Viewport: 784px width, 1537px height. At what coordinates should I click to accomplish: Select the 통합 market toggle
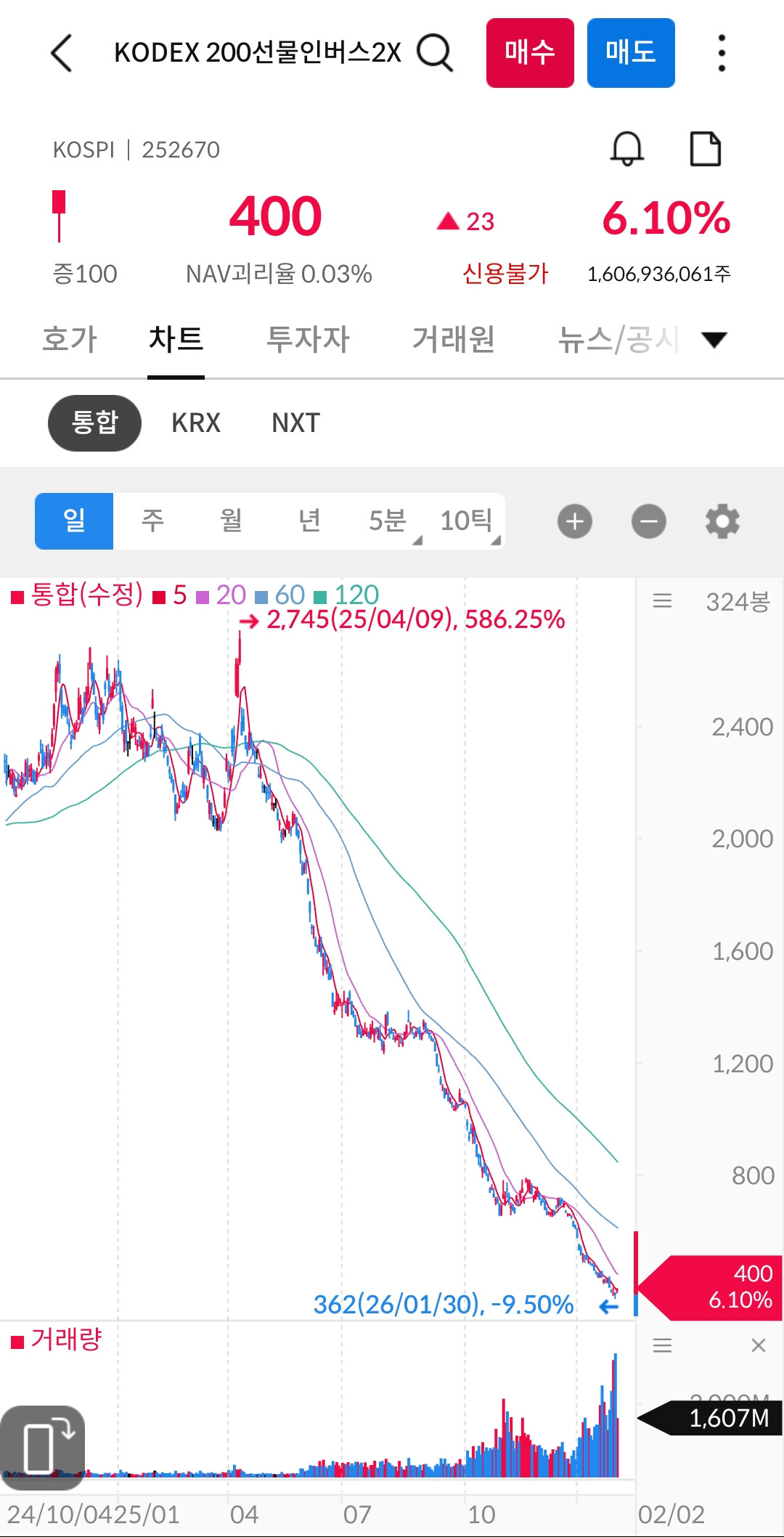coord(94,423)
